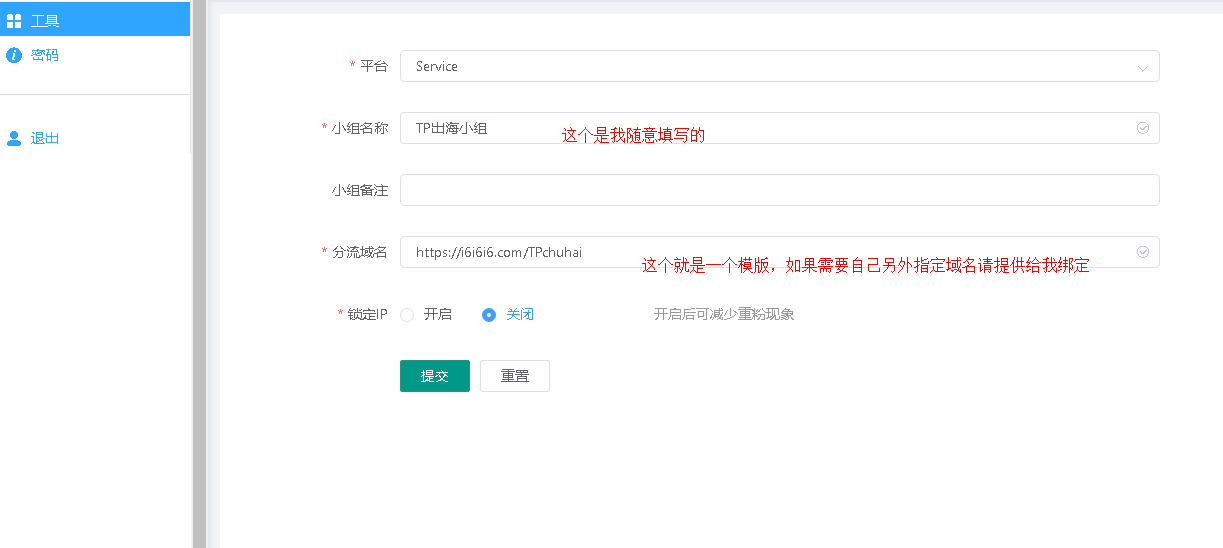Click the 重置 button
Viewport: 1223px width, 548px height.
pyautogui.click(x=515, y=376)
